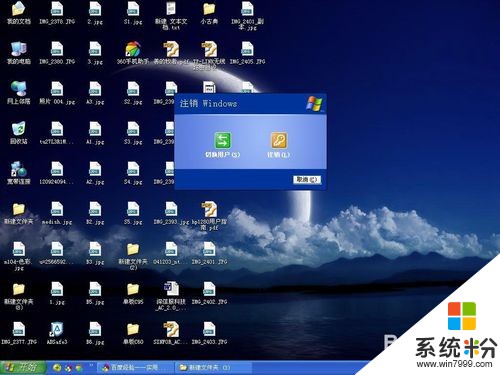Select the IMG_2380.JPG file icon
The image size is (500, 375).
click(x=57, y=49)
